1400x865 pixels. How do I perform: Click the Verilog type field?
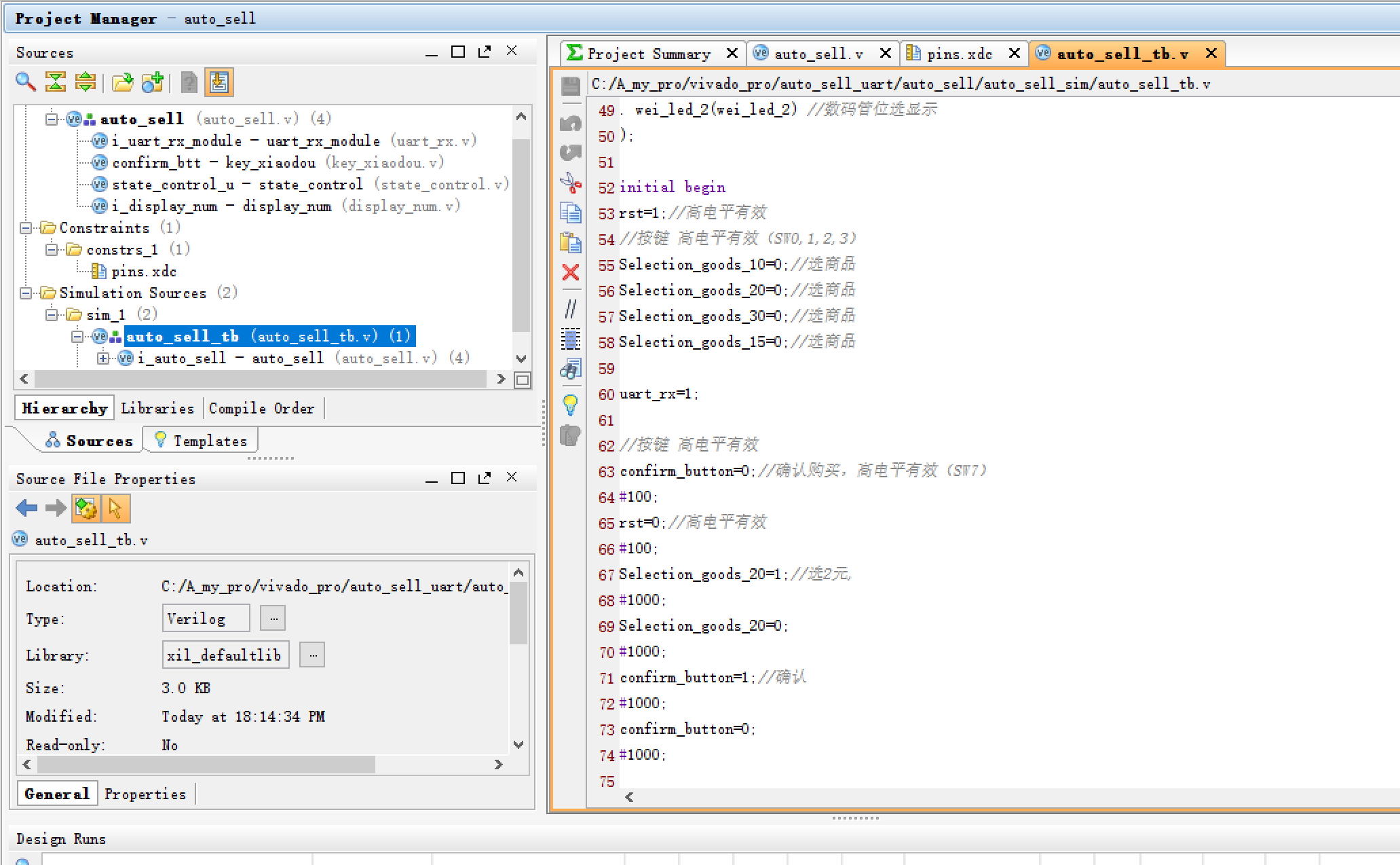click(x=206, y=619)
